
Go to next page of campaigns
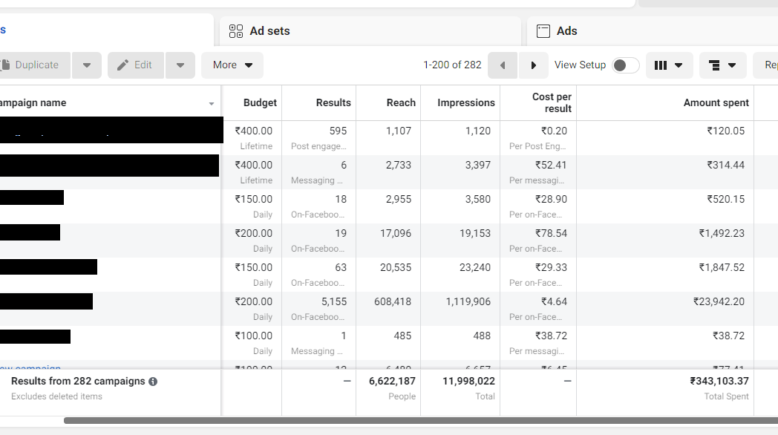533,65
